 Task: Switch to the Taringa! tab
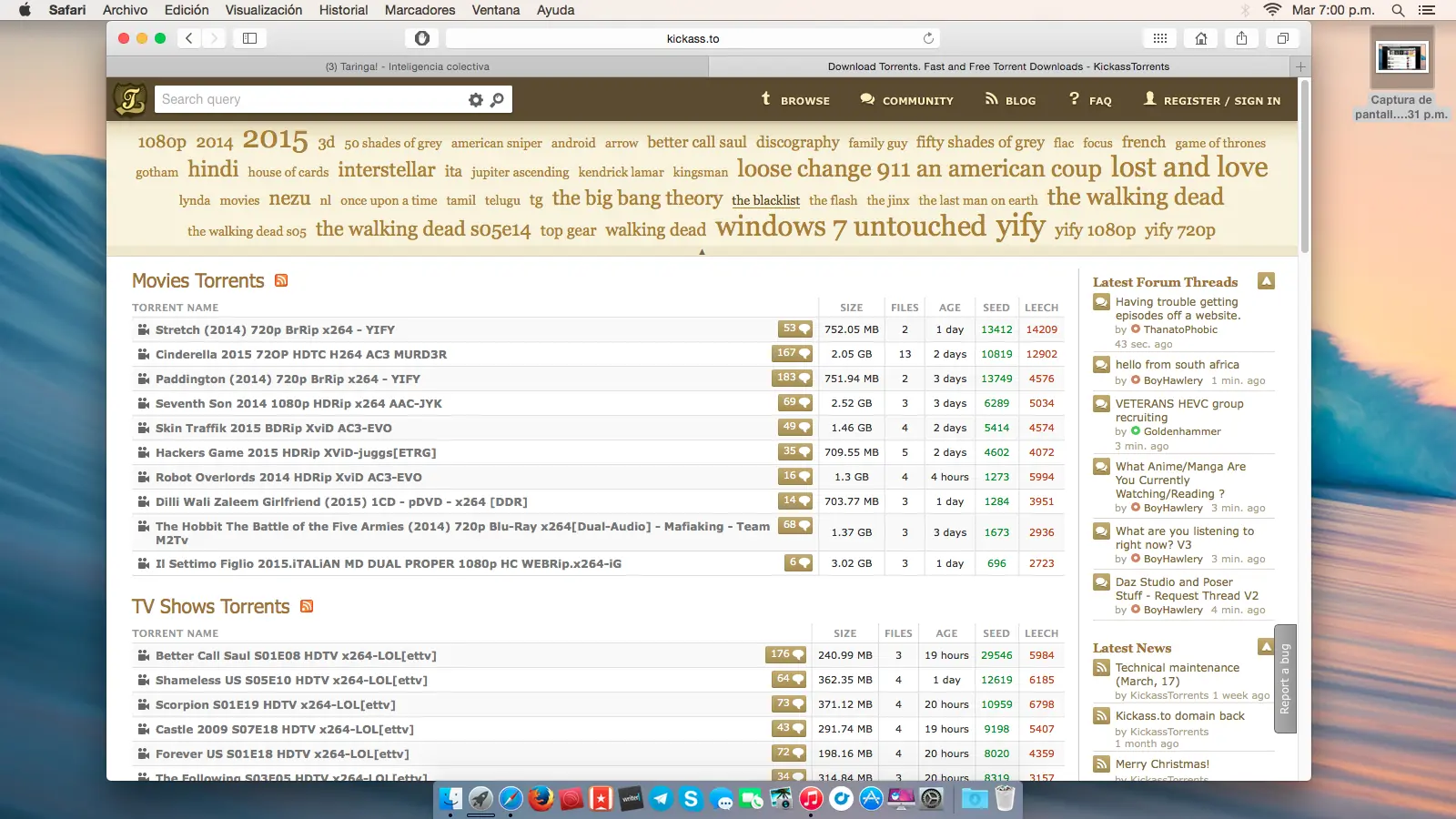point(407,66)
